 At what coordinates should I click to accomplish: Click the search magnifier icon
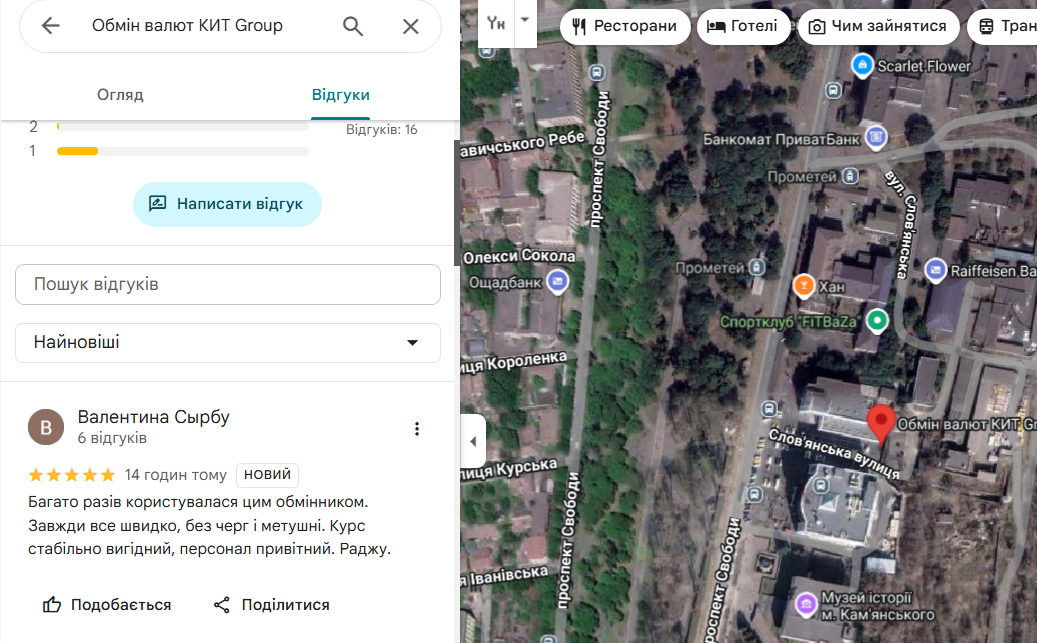tap(353, 26)
